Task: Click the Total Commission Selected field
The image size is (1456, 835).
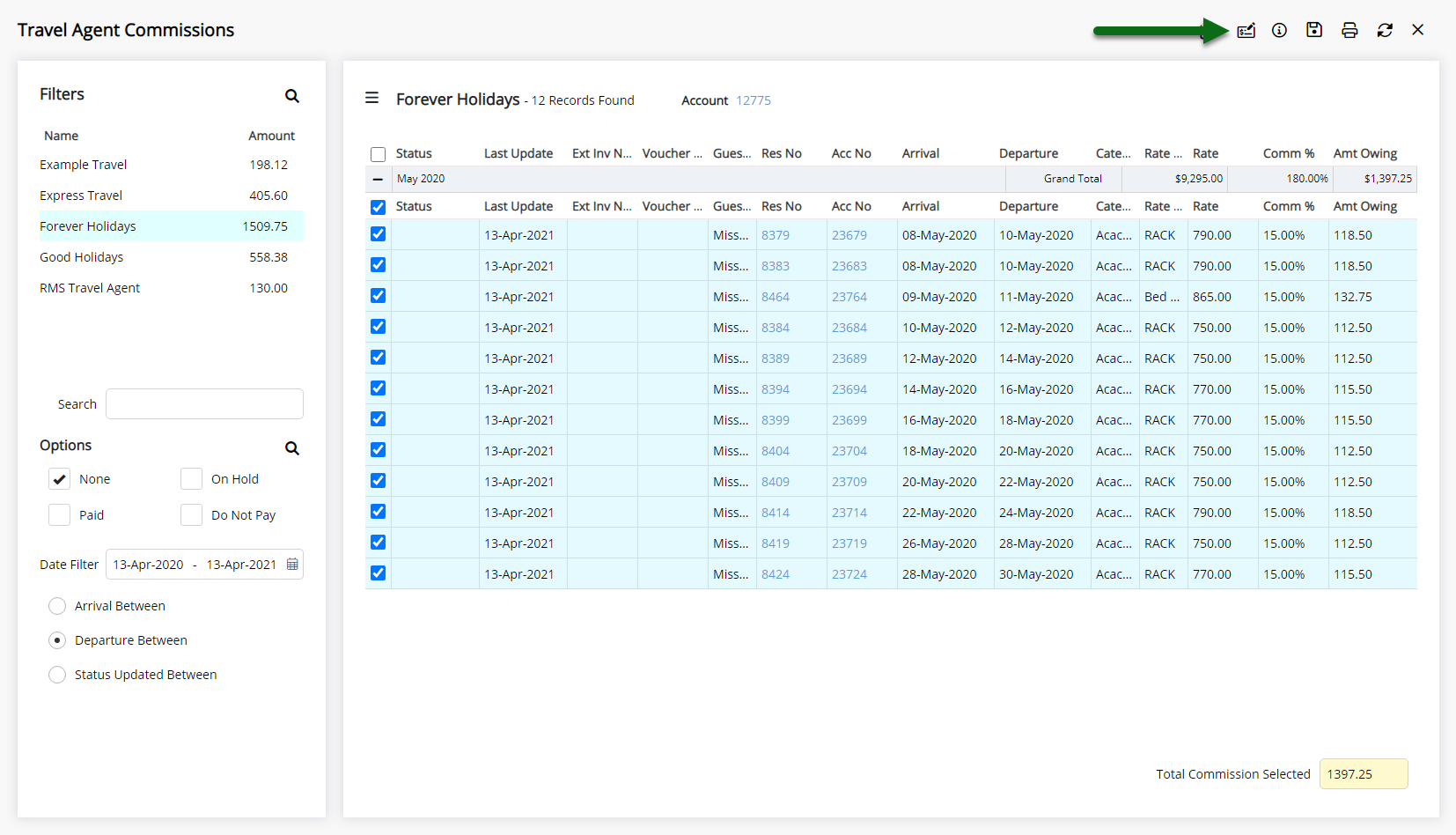Action: pyautogui.click(x=1364, y=774)
